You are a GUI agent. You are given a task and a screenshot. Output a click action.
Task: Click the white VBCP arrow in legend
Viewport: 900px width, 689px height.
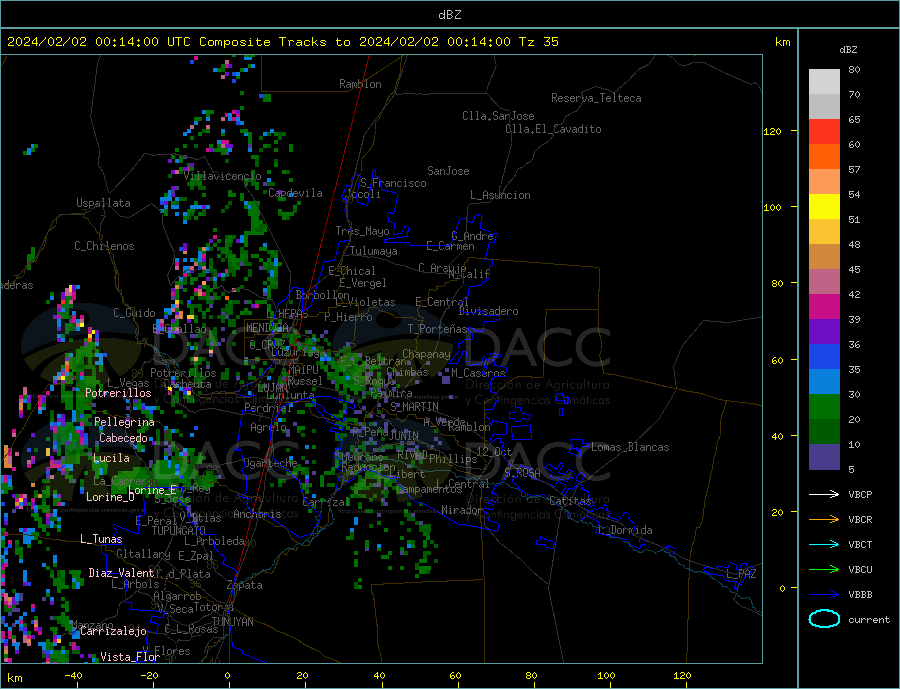click(824, 494)
